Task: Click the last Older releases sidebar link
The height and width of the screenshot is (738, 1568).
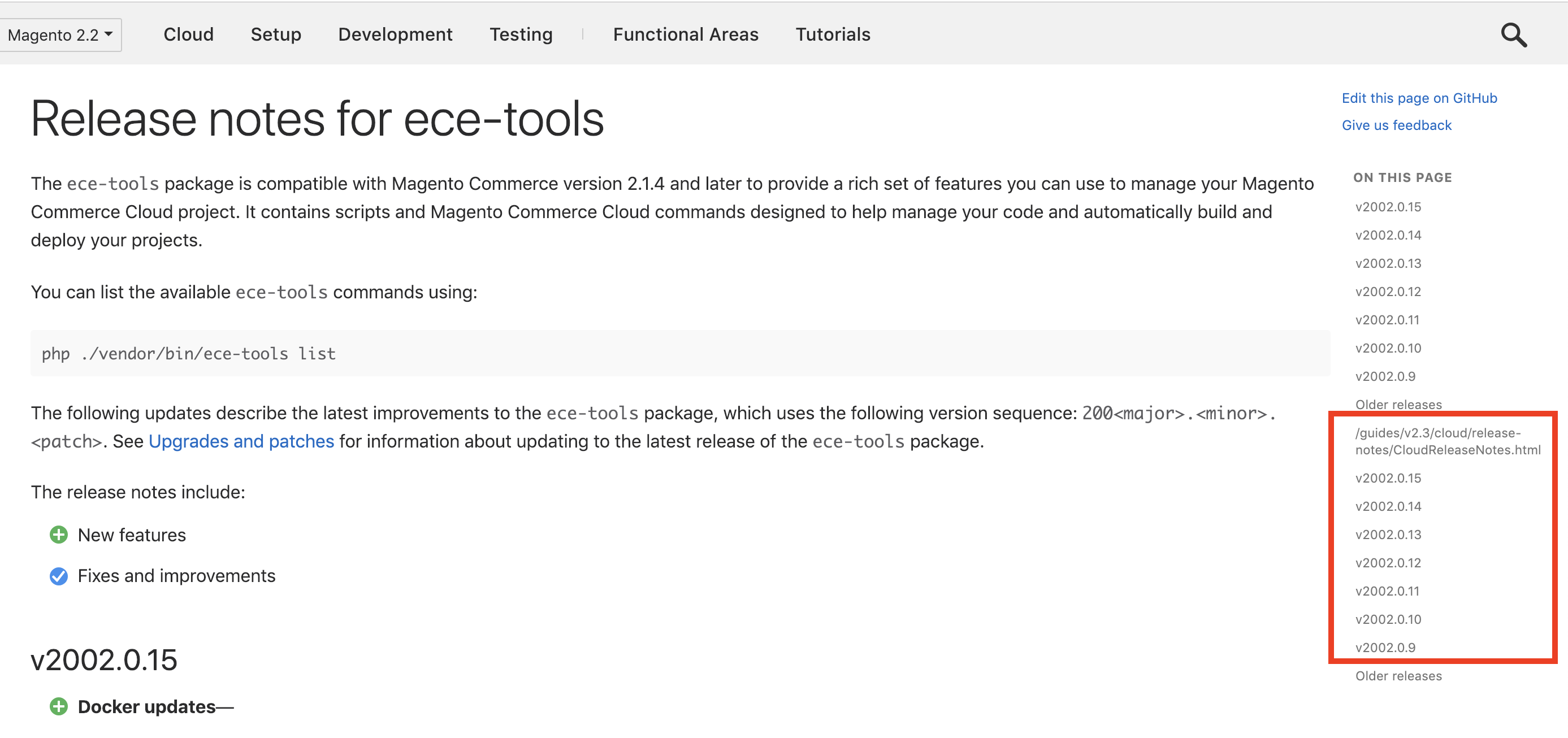Action: pos(1398,676)
